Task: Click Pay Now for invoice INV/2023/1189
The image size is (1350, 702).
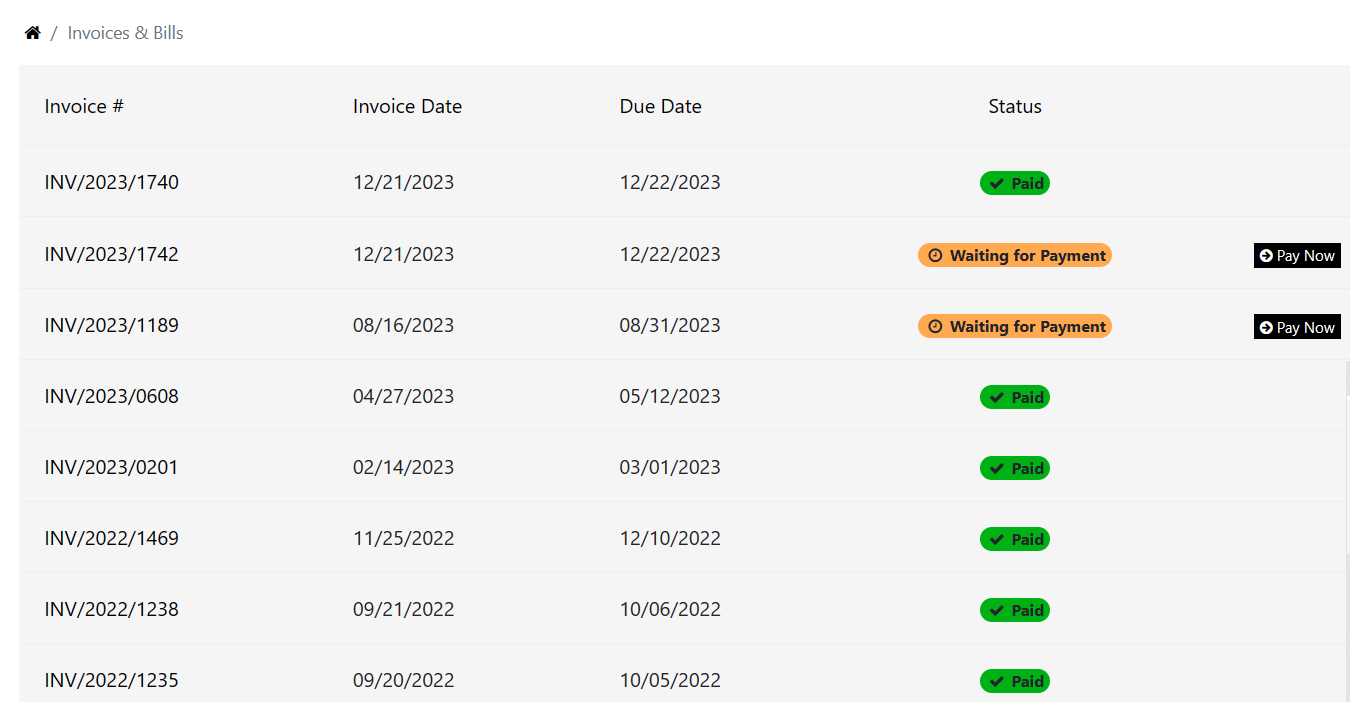Action: tap(1296, 327)
